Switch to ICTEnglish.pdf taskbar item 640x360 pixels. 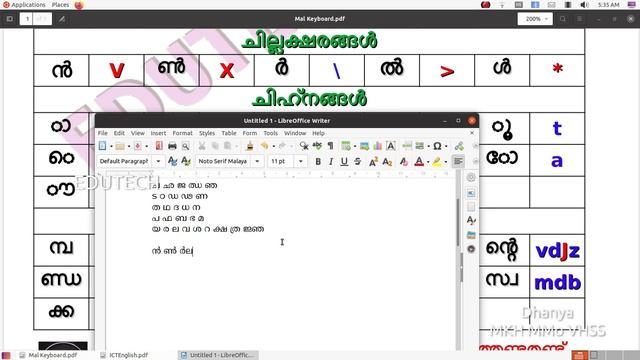tap(124, 355)
